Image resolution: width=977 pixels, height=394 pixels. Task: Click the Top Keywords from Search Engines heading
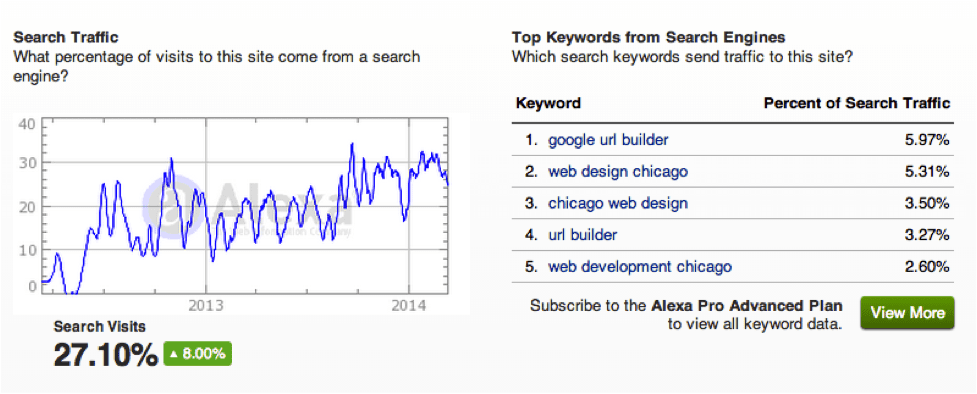pyautogui.click(x=649, y=38)
